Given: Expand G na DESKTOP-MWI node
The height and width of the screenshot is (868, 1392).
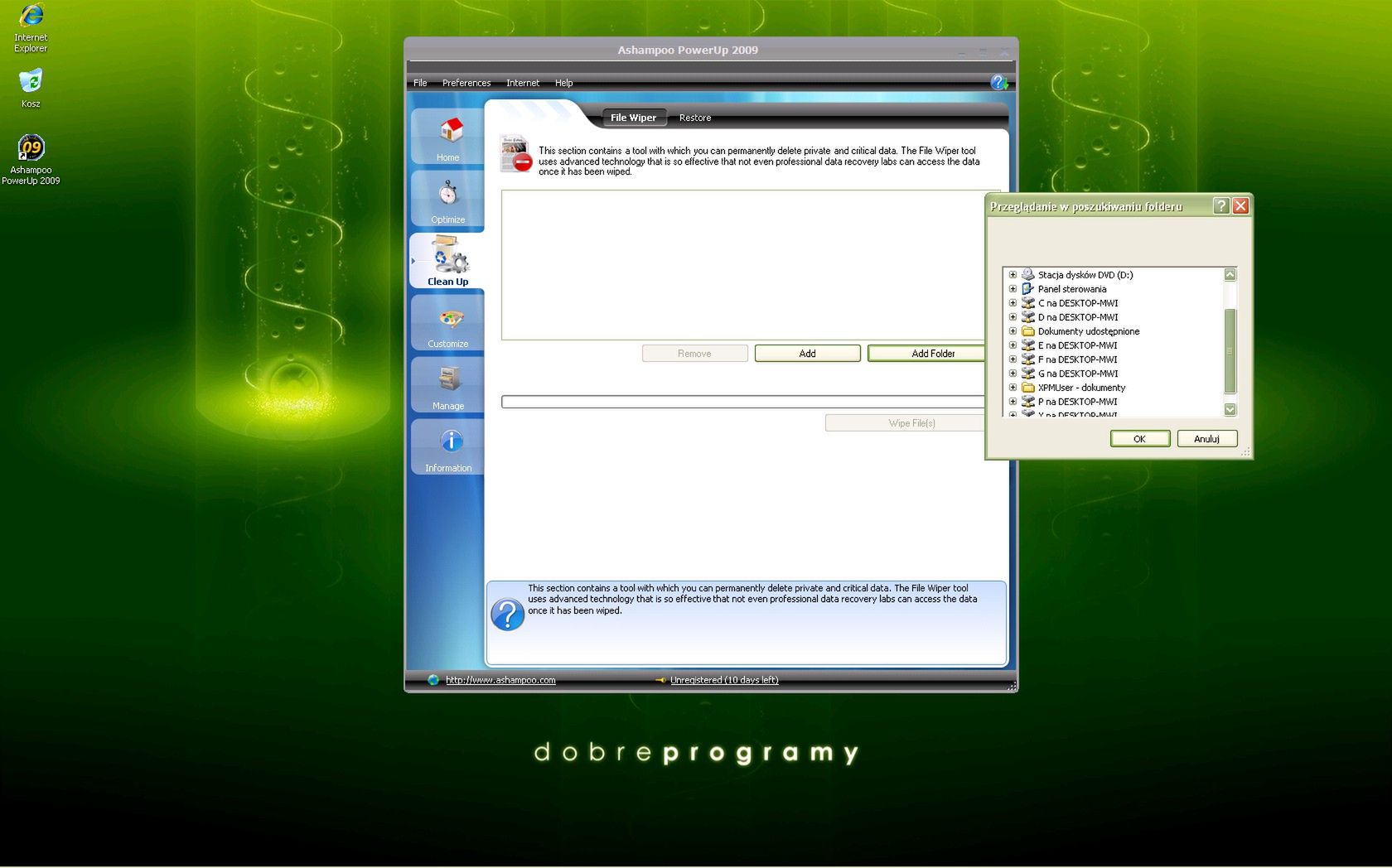Looking at the screenshot, I should point(1013,374).
